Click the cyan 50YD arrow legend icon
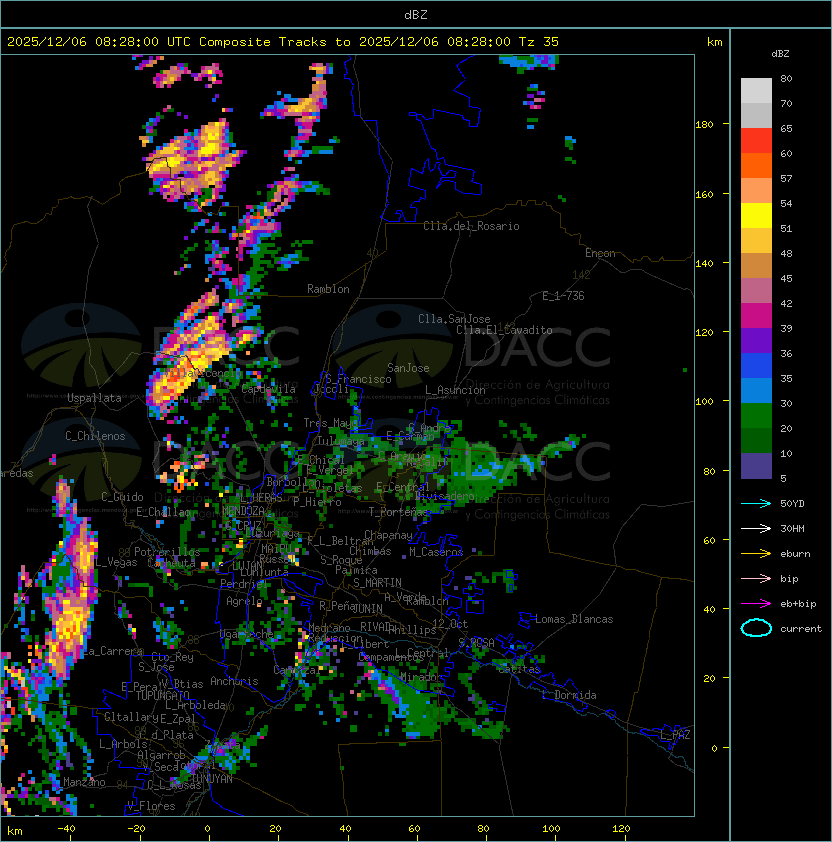This screenshot has width=832, height=842. [756, 503]
